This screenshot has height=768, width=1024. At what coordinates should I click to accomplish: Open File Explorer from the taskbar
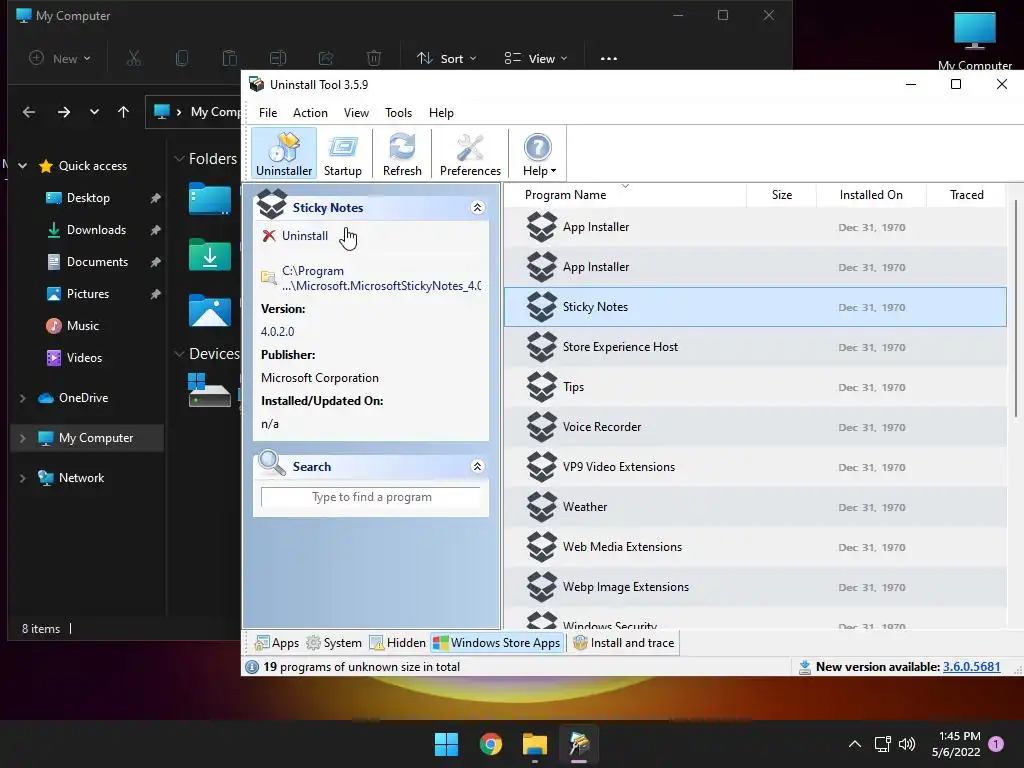[x=535, y=744]
